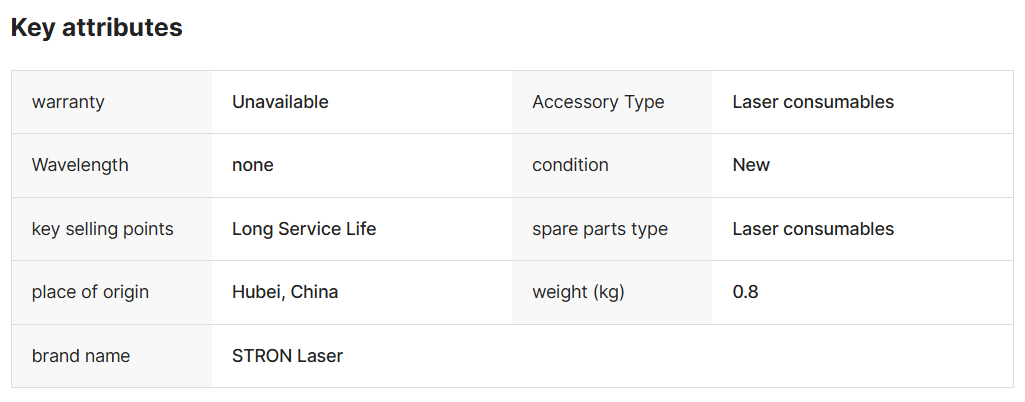Image resolution: width=1025 pixels, height=402 pixels.
Task: Click the empty cell beside STRON Laser
Action: (763, 356)
